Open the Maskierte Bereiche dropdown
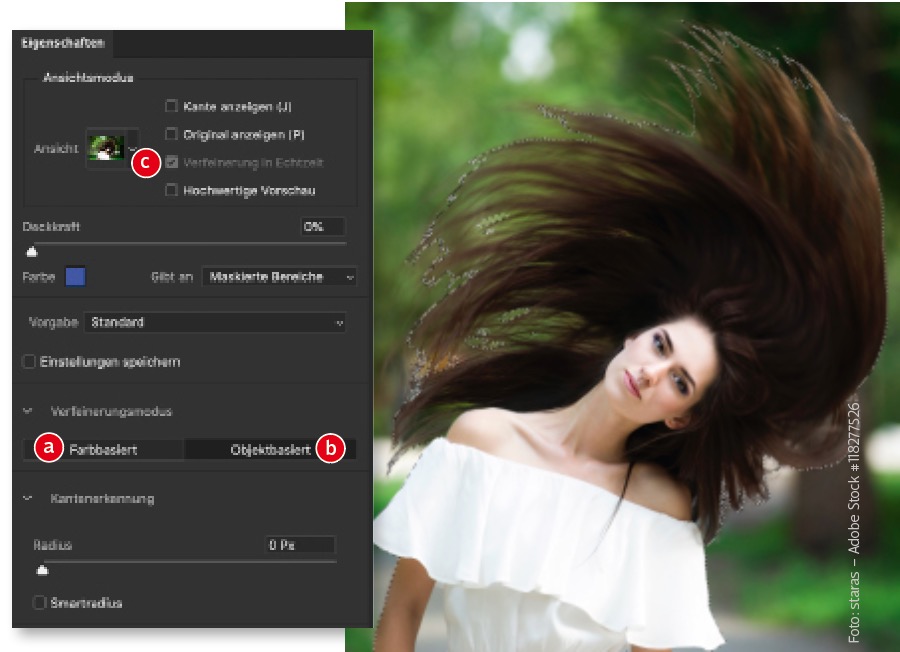 pos(279,277)
